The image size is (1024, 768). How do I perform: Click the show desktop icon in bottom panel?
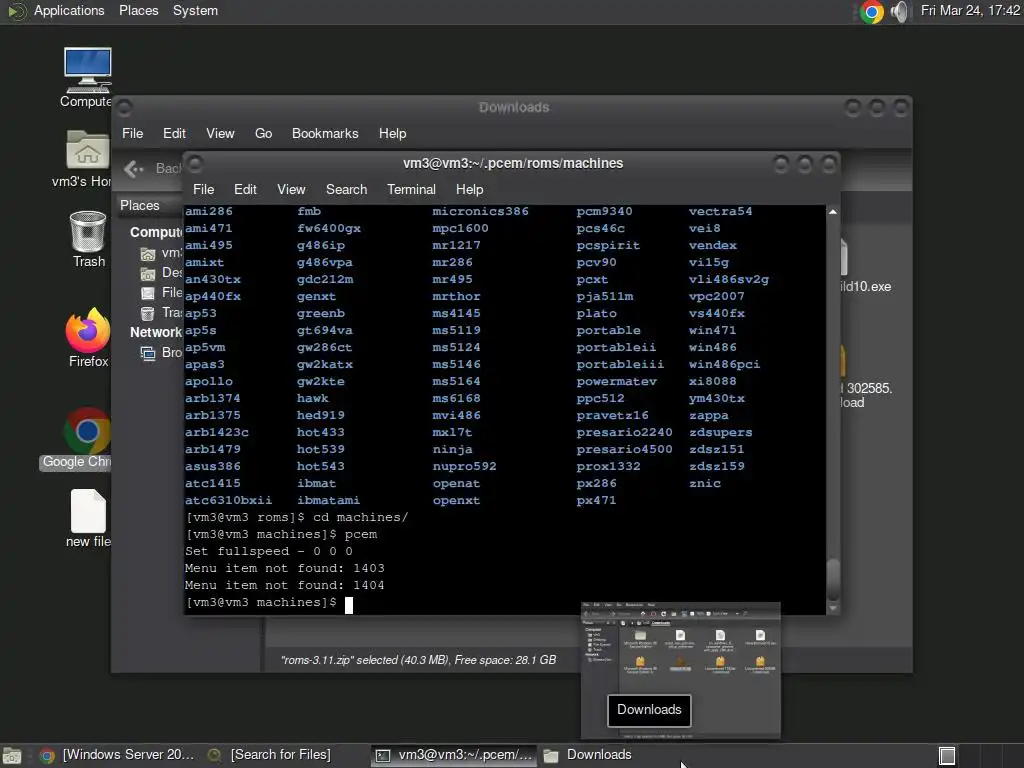pyautogui.click(x=13, y=755)
